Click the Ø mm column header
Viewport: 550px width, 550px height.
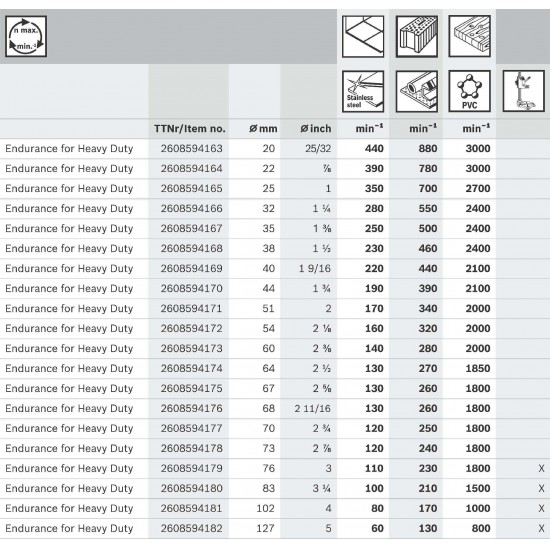(263, 129)
